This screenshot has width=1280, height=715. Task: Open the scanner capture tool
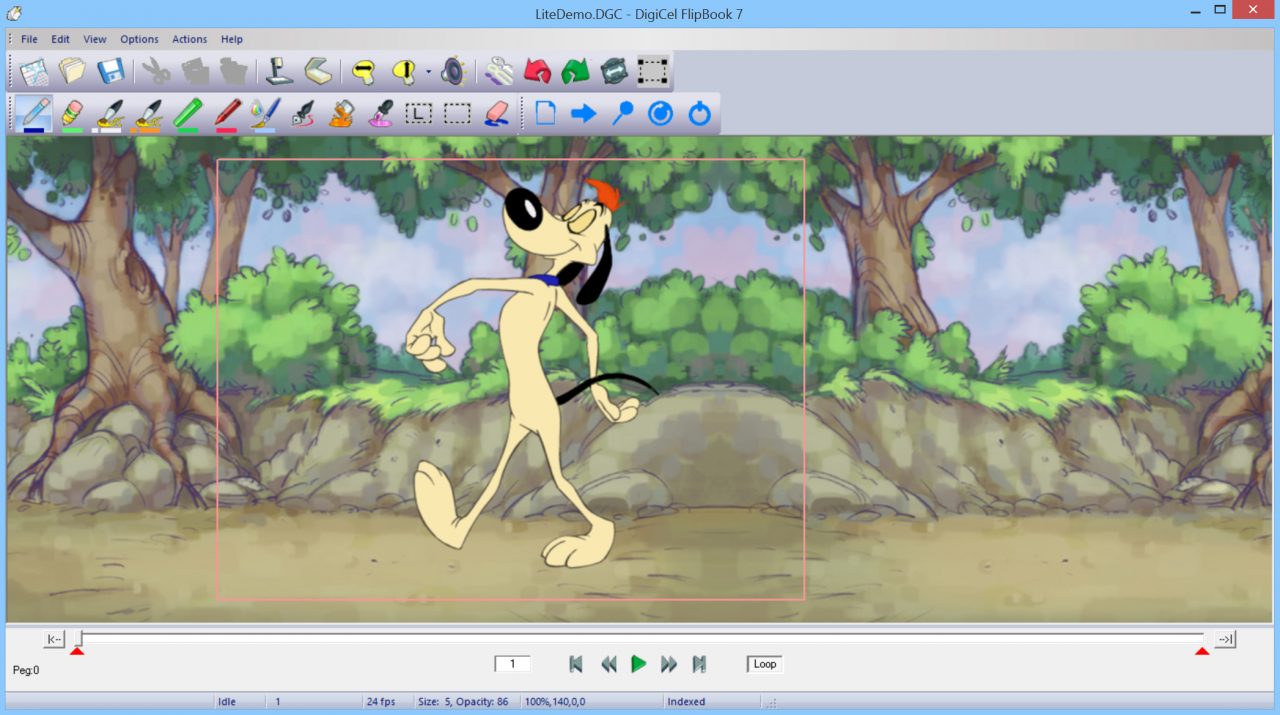coord(317,71)
